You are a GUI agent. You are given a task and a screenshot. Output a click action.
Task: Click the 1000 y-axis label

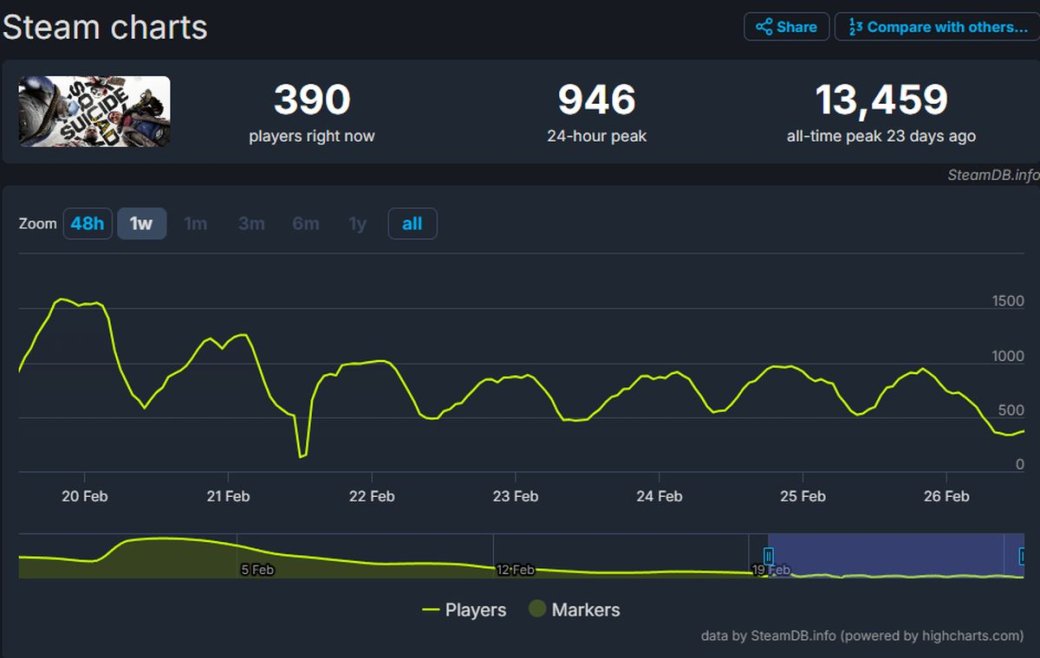pyautogui.click(x=1008, y=356)
